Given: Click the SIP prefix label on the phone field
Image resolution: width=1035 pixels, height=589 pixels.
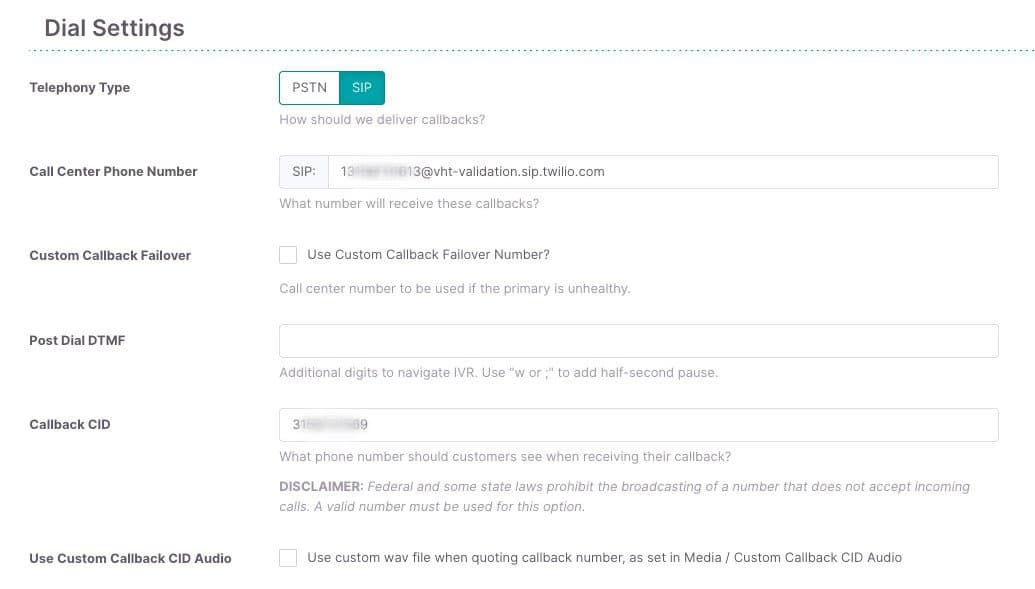Looking at the screenshot, I should (x=302, y=171).
